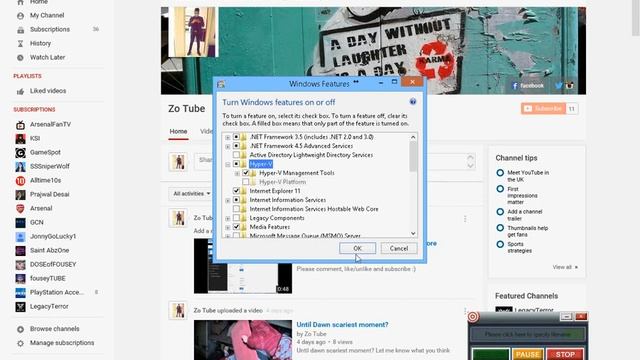Image resolution: width=640 pixels, height=360 pixels.
Task: Expand Channel tips with View all
Action: click(x=565, y=267)
